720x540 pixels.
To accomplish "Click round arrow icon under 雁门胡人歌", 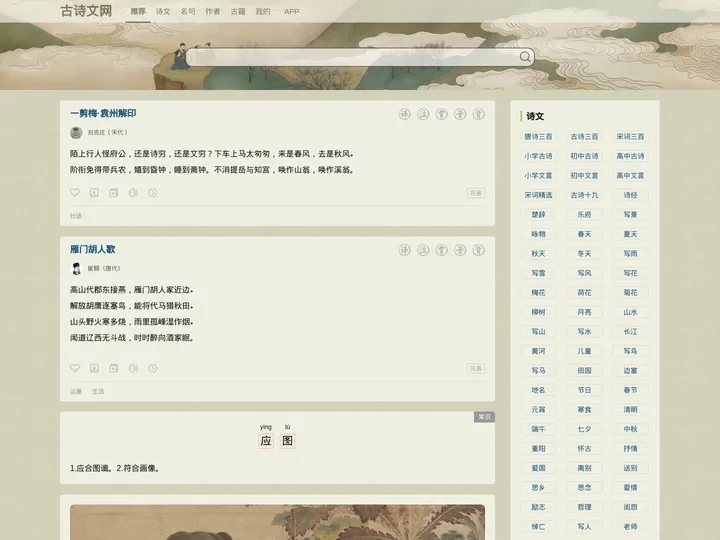I will 152,368.
